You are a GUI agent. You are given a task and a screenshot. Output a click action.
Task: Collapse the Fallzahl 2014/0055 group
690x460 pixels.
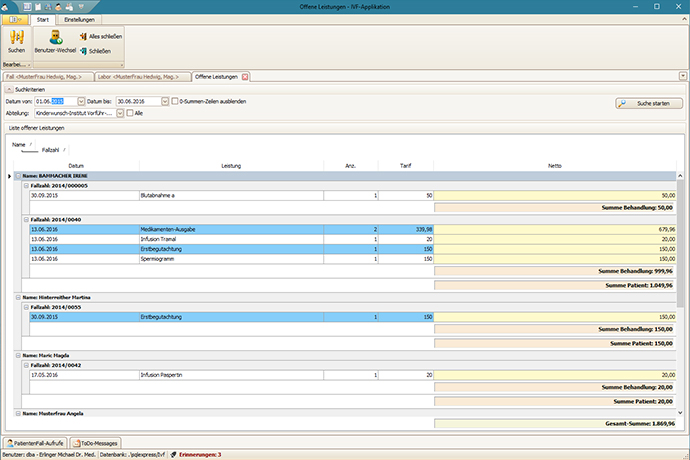pyautogui.click(x=26, y=307)
